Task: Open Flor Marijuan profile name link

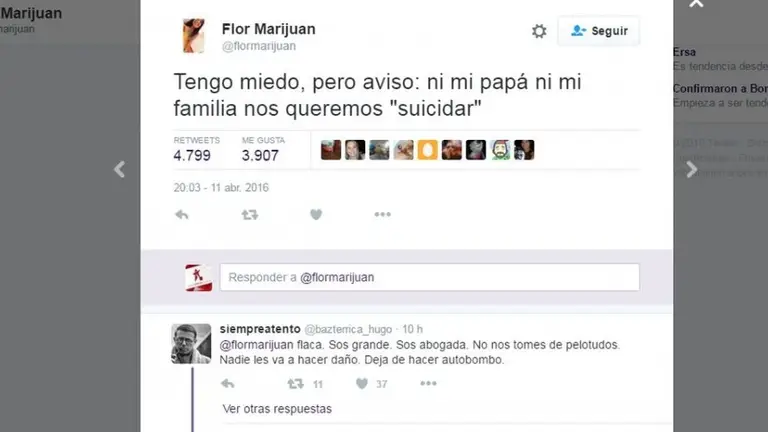Action: click(x=268, y=29)
